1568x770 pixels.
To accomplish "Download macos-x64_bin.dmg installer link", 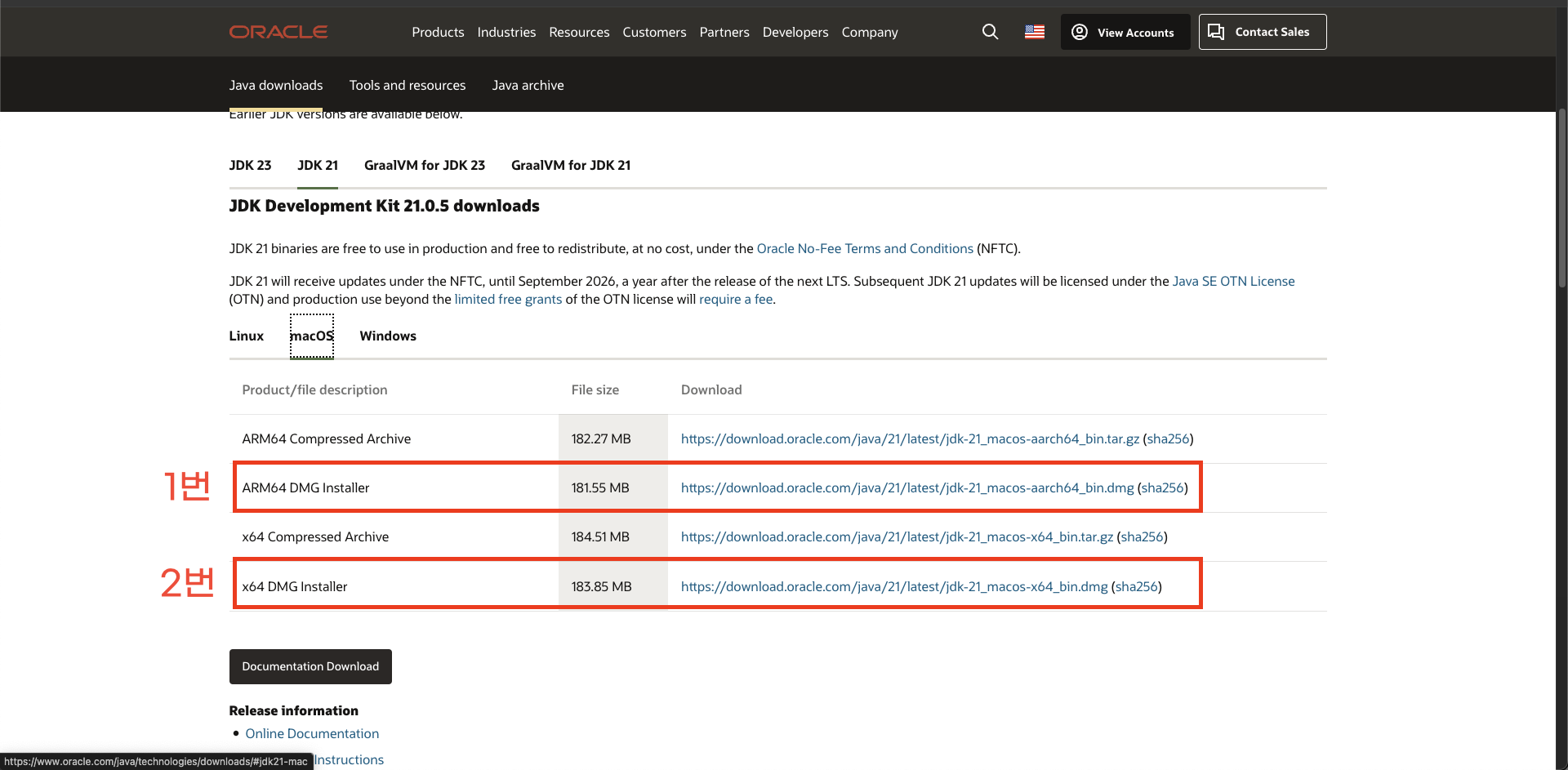I will pos(894,586).
